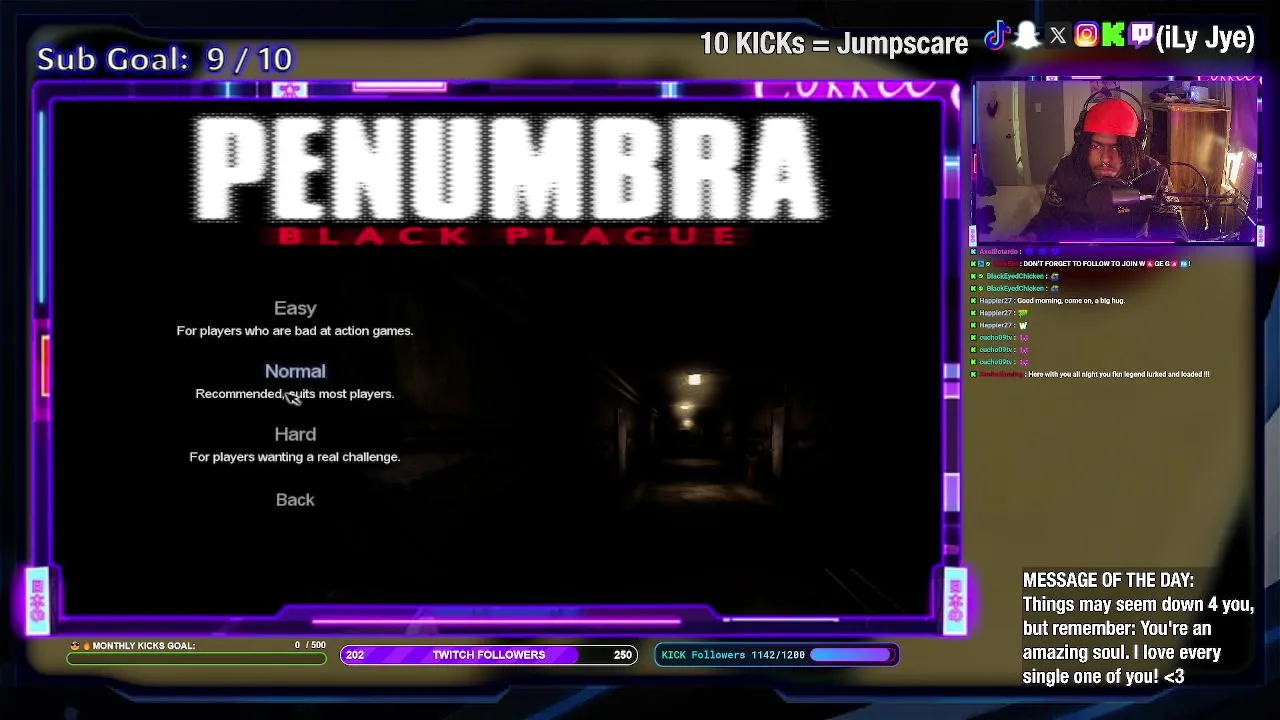The width and height of the screenshot is (1280, 720).
Task: Click "You're an amazing soul" message text
Action: (1122, 640)
